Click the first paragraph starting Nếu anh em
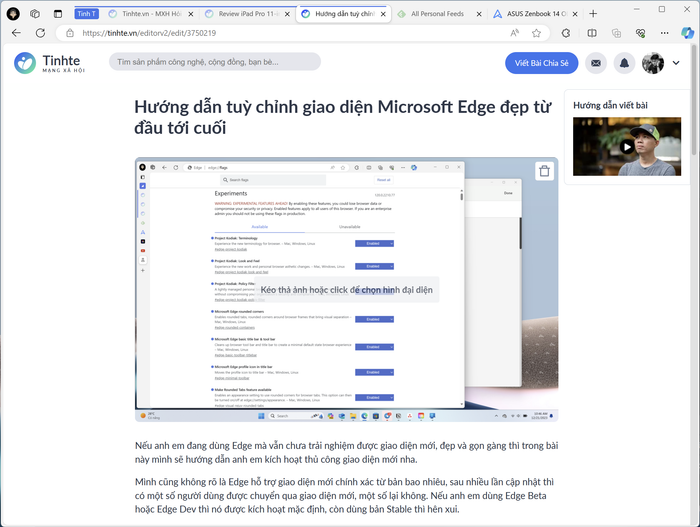 (x=346, y=452)
